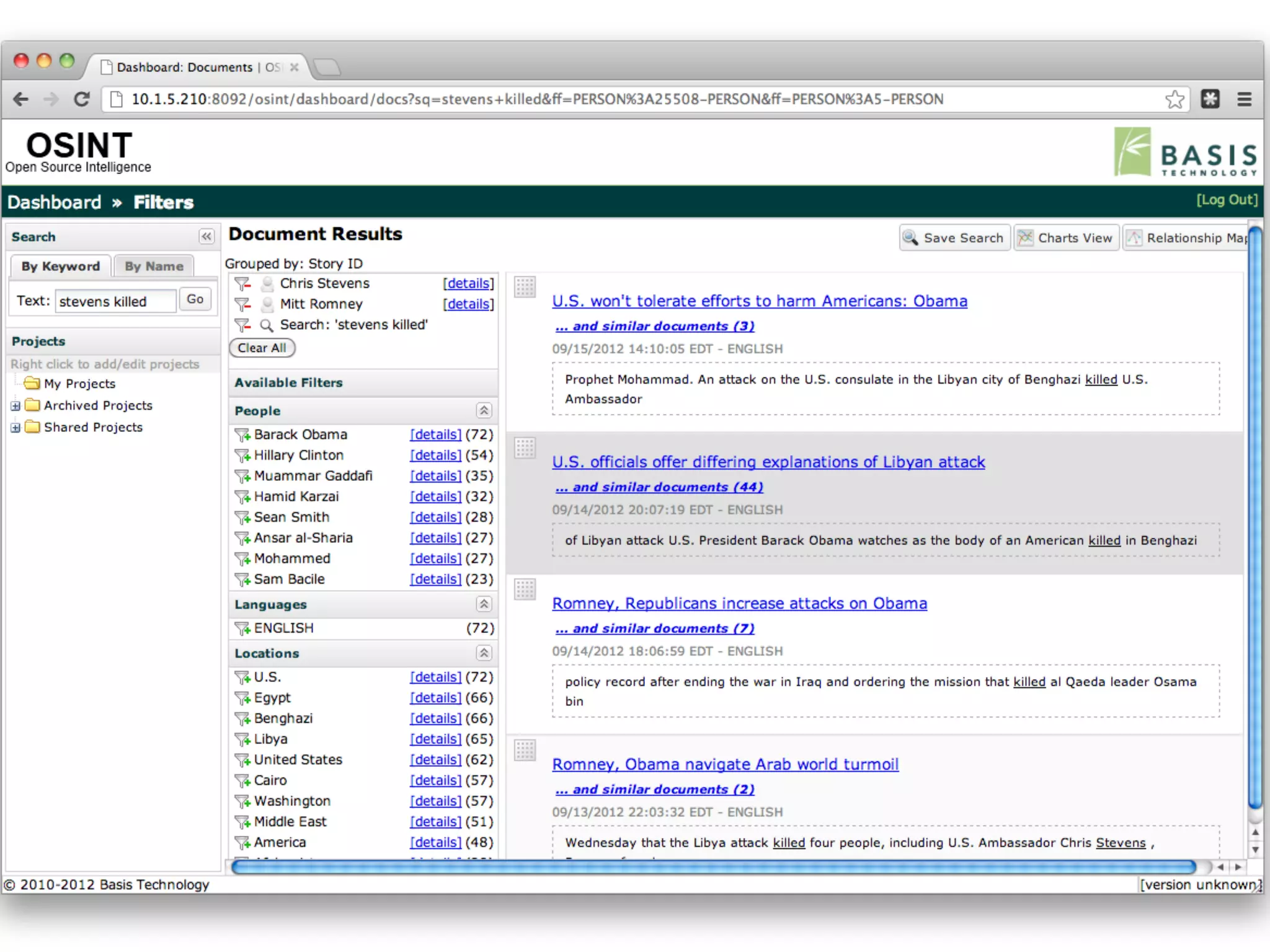
Task: Click grid icon beside first document result
Action: pos(525,287)
